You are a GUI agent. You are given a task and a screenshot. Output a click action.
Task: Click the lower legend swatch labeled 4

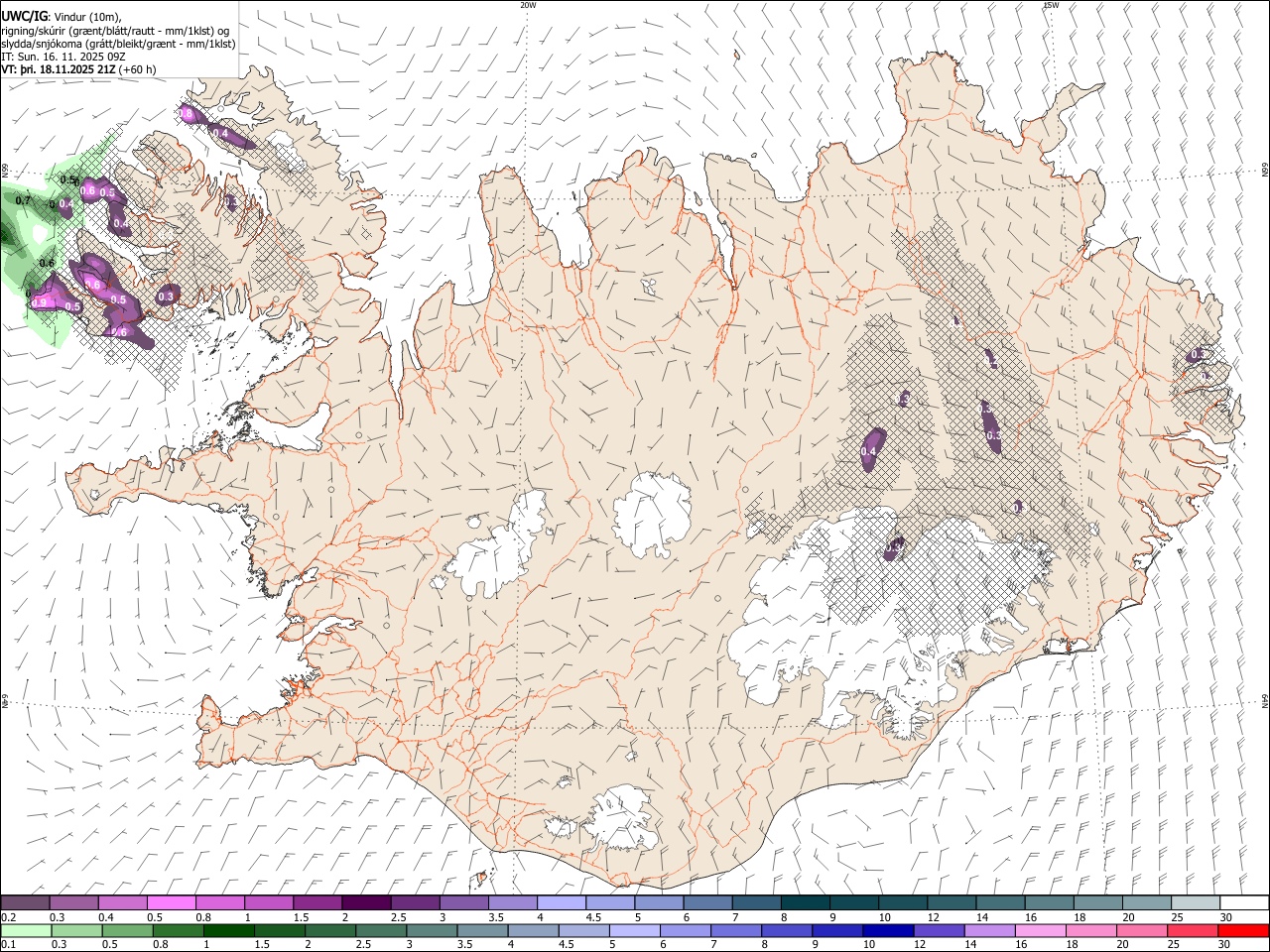(x=533, y=930)
